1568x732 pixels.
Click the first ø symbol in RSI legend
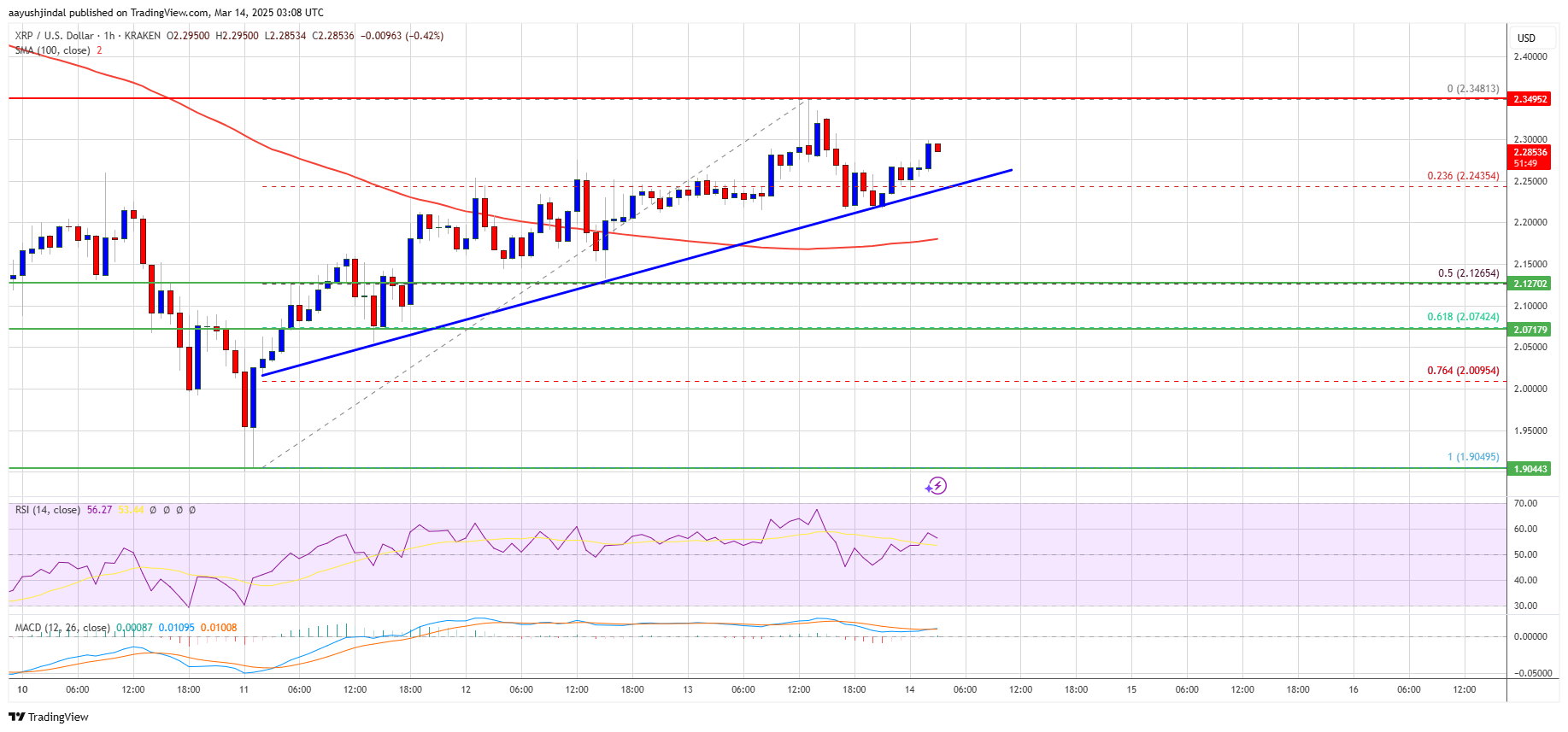point(153,510)
